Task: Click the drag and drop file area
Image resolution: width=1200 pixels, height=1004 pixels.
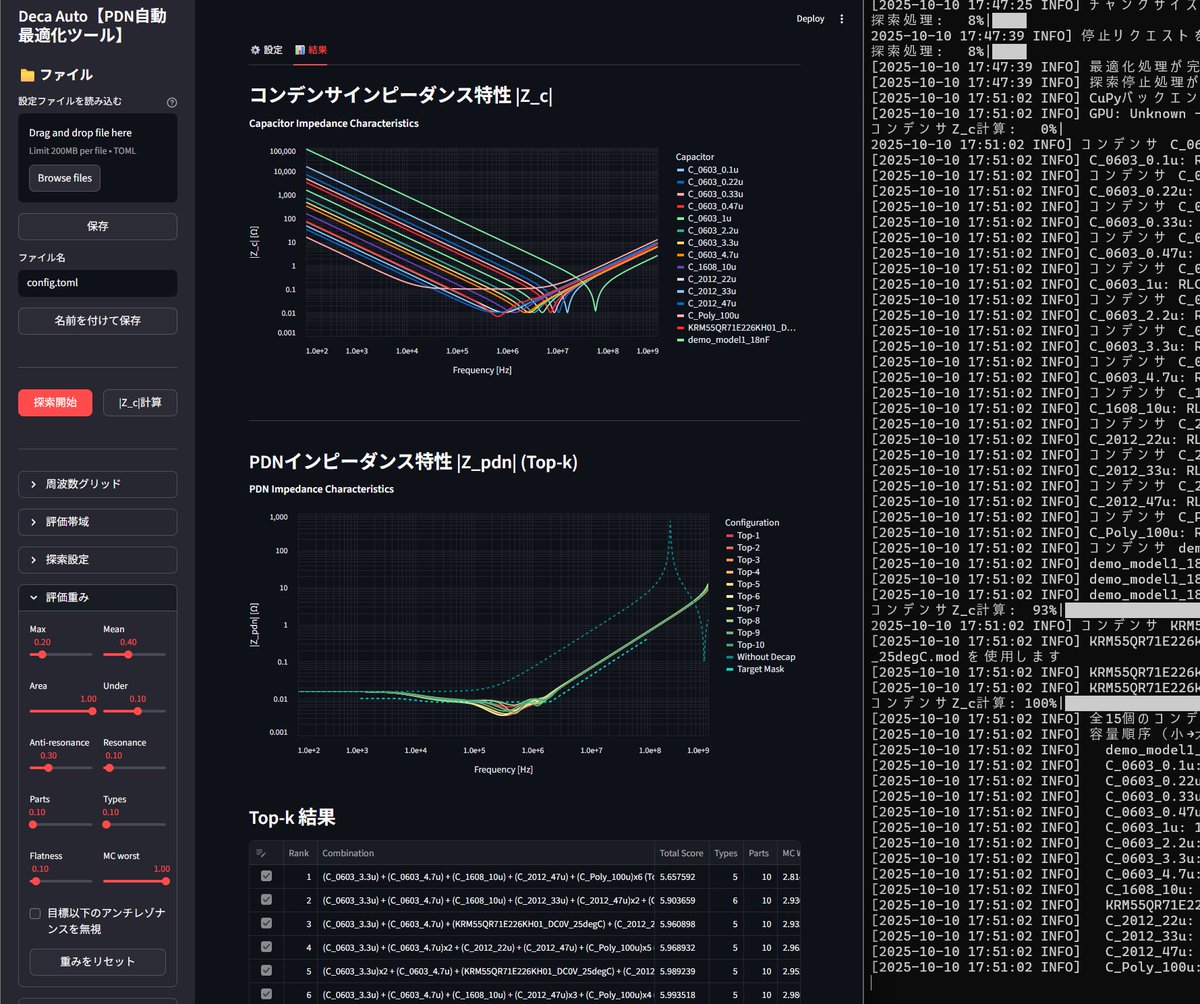Action: [x=98, y=158]
